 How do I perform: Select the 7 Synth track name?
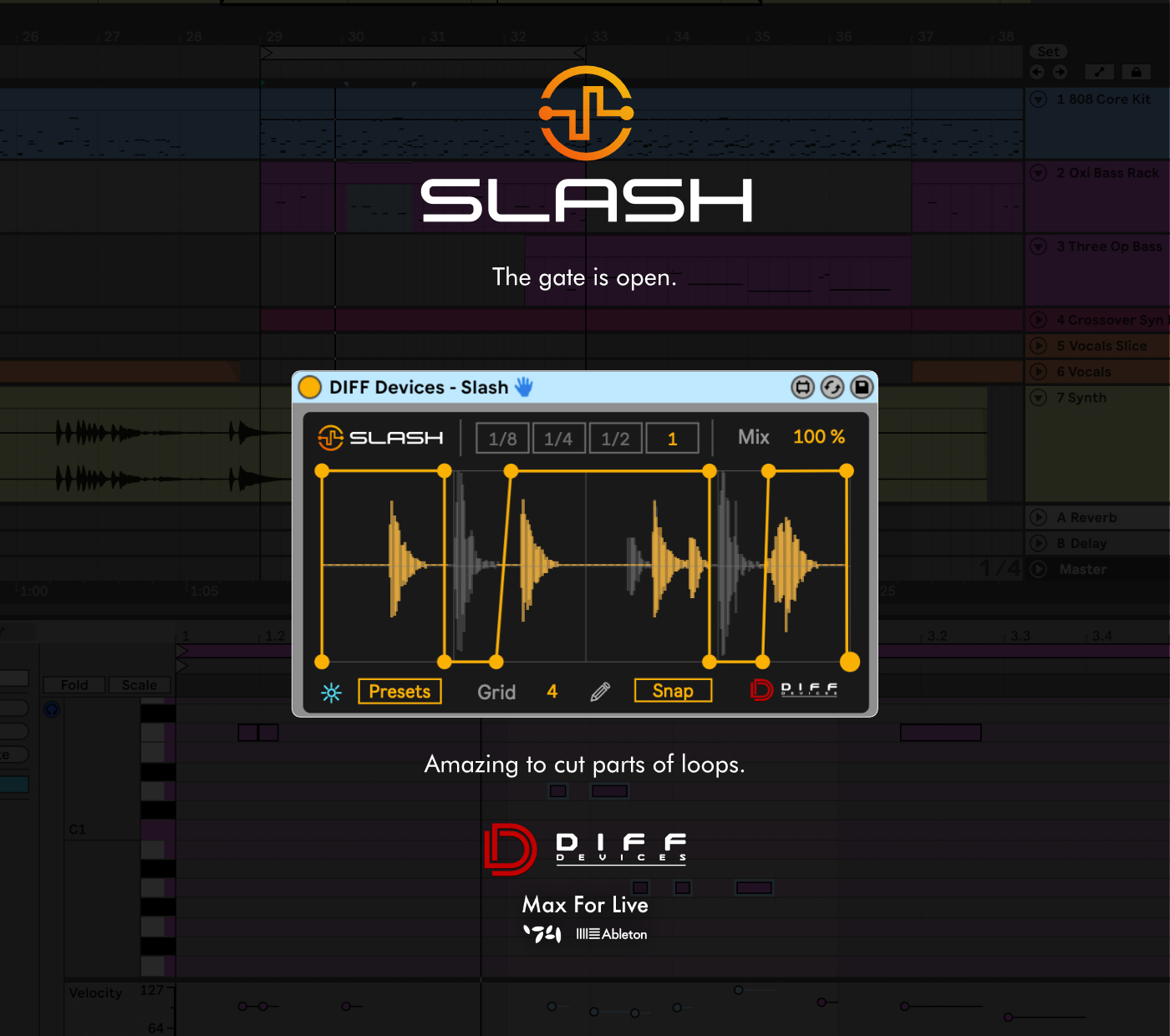(x=1081, y=398)
